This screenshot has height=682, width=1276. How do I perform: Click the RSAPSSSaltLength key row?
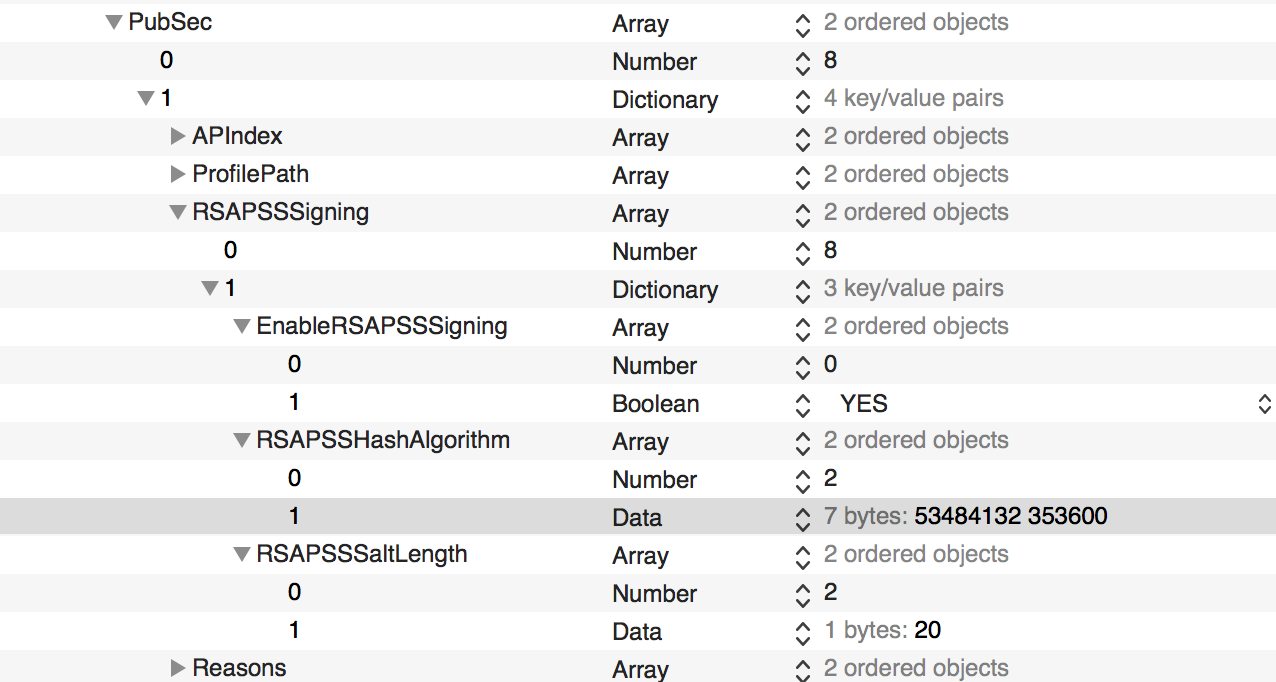pos(362,554)
